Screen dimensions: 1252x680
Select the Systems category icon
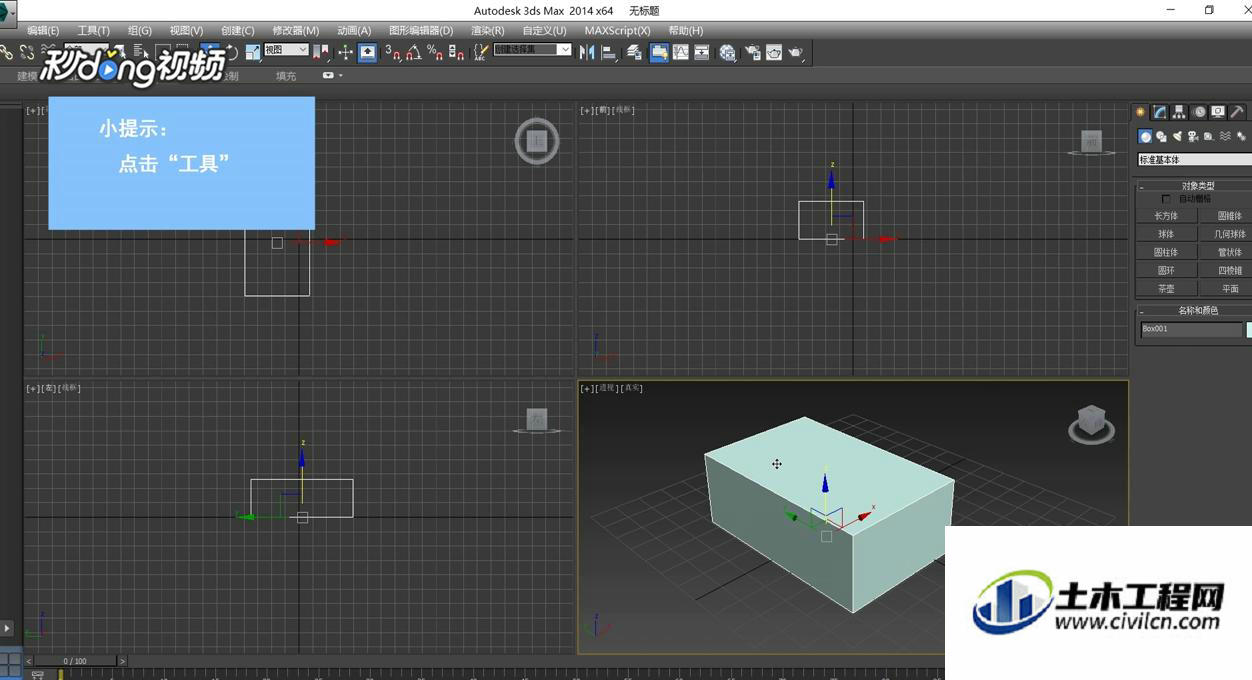coord(1241,136)
